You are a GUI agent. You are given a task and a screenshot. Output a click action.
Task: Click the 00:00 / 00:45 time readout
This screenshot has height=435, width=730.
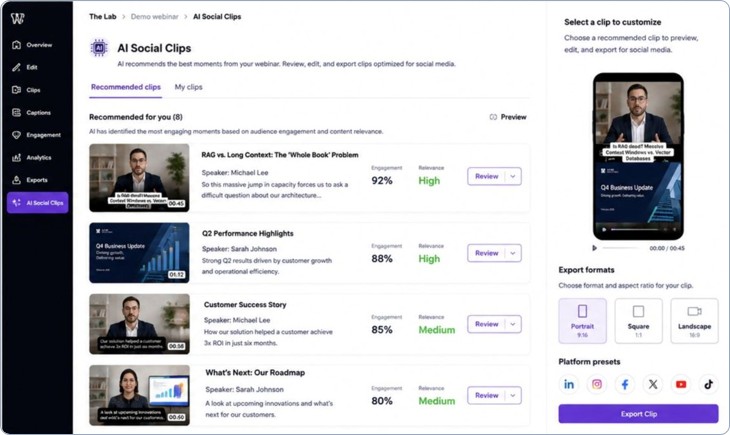point(667,248)
